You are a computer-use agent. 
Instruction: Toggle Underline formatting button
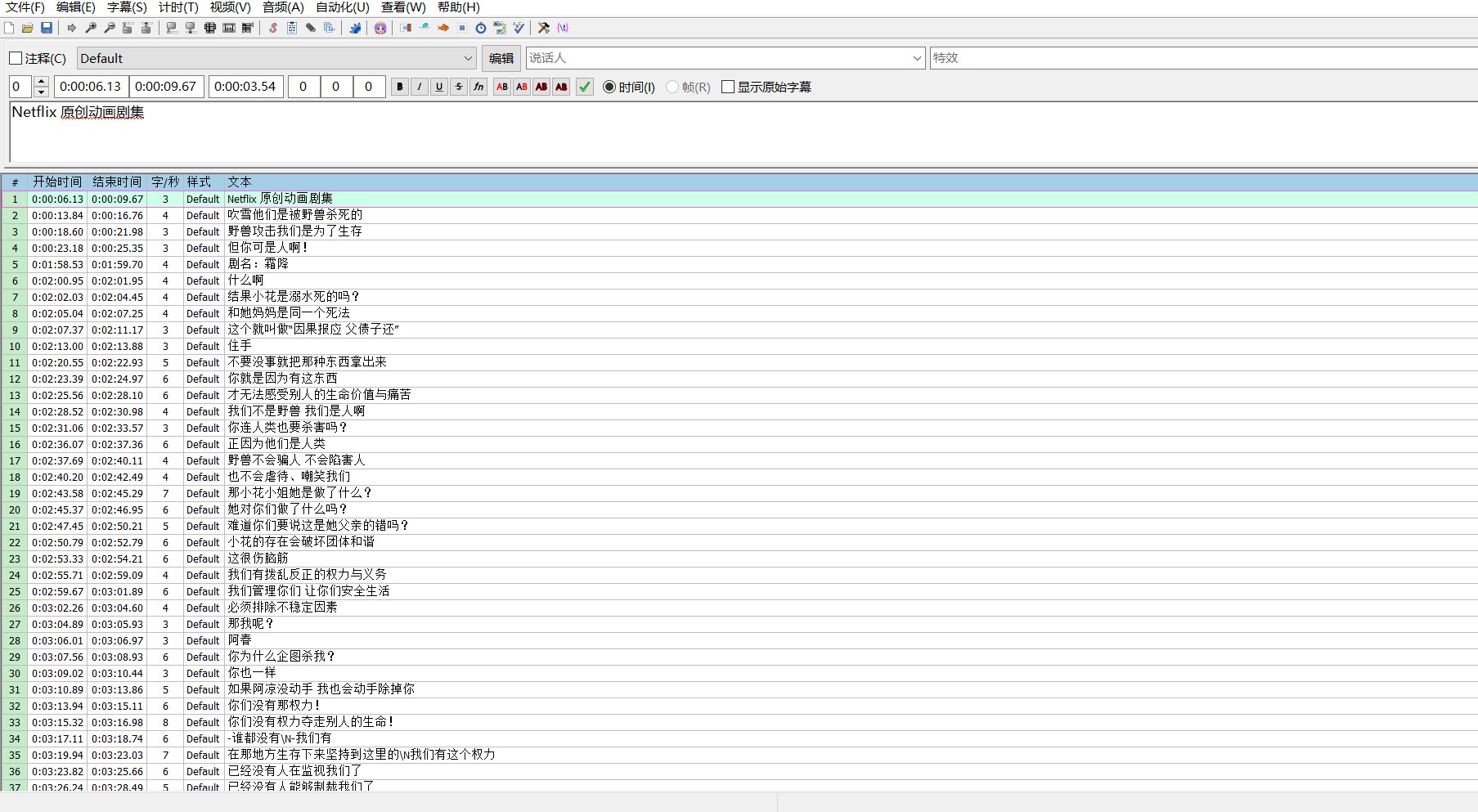click(x=439, y=87)
